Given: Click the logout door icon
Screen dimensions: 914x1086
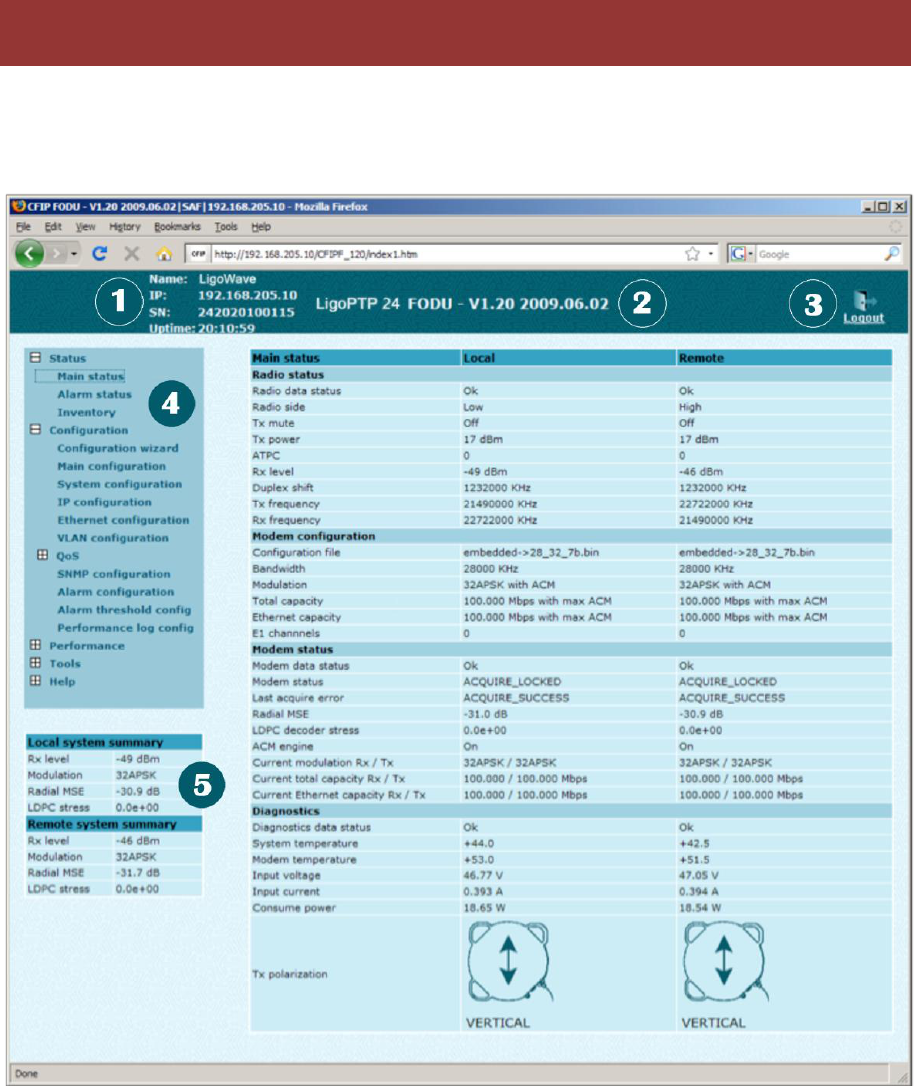Looking at the screenshot, I should [863, 300].
